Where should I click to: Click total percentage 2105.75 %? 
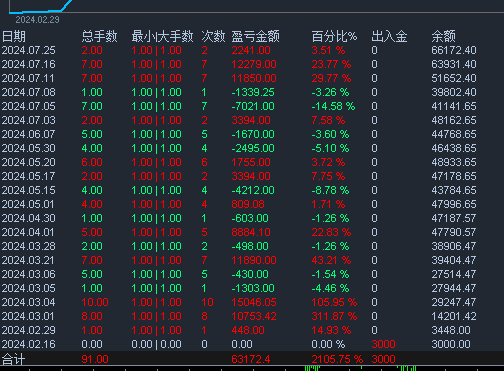click(337, 359)
